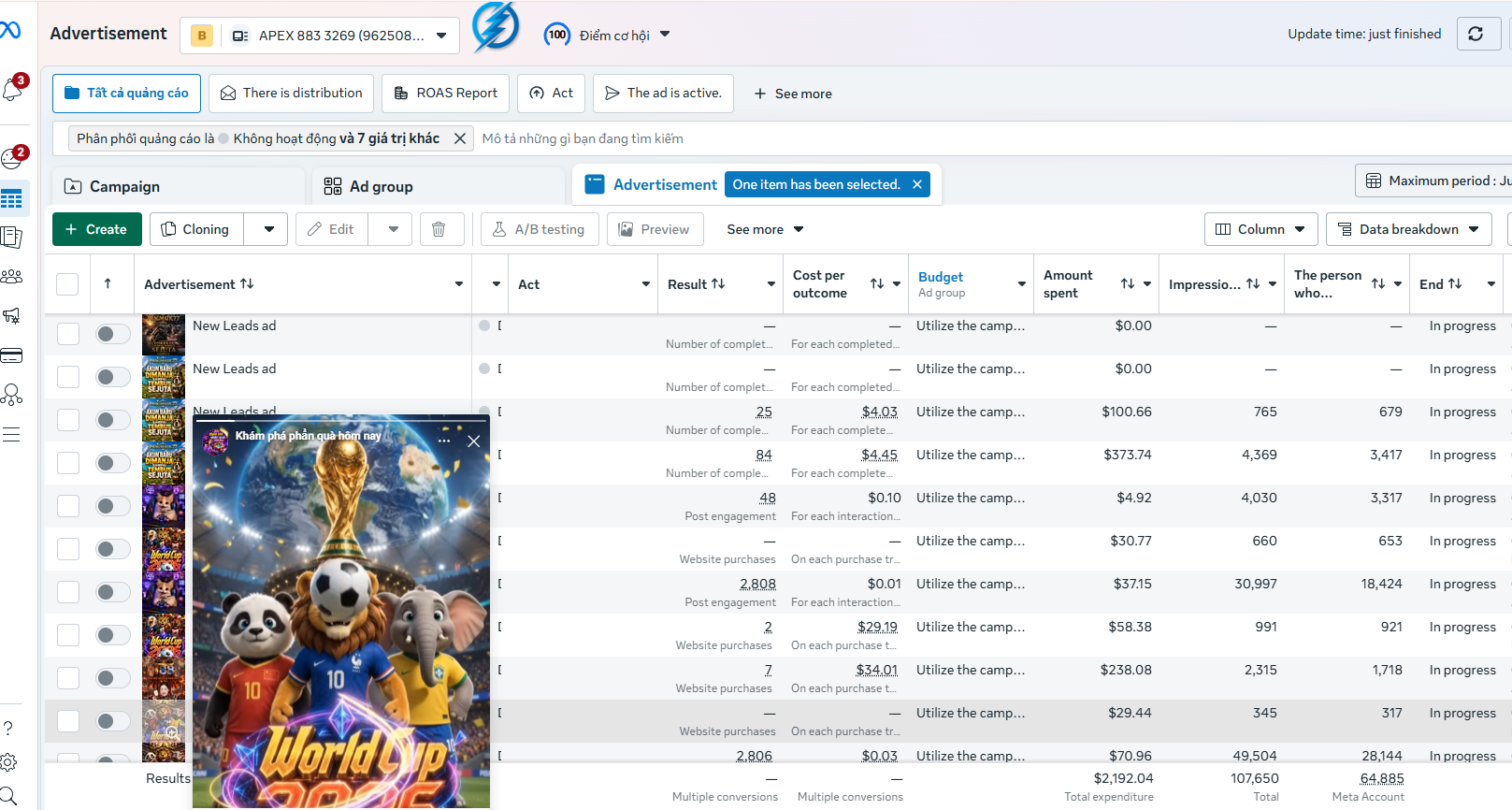
Task: Open the Meta logo home link
Action: click(x=10, y=30)
